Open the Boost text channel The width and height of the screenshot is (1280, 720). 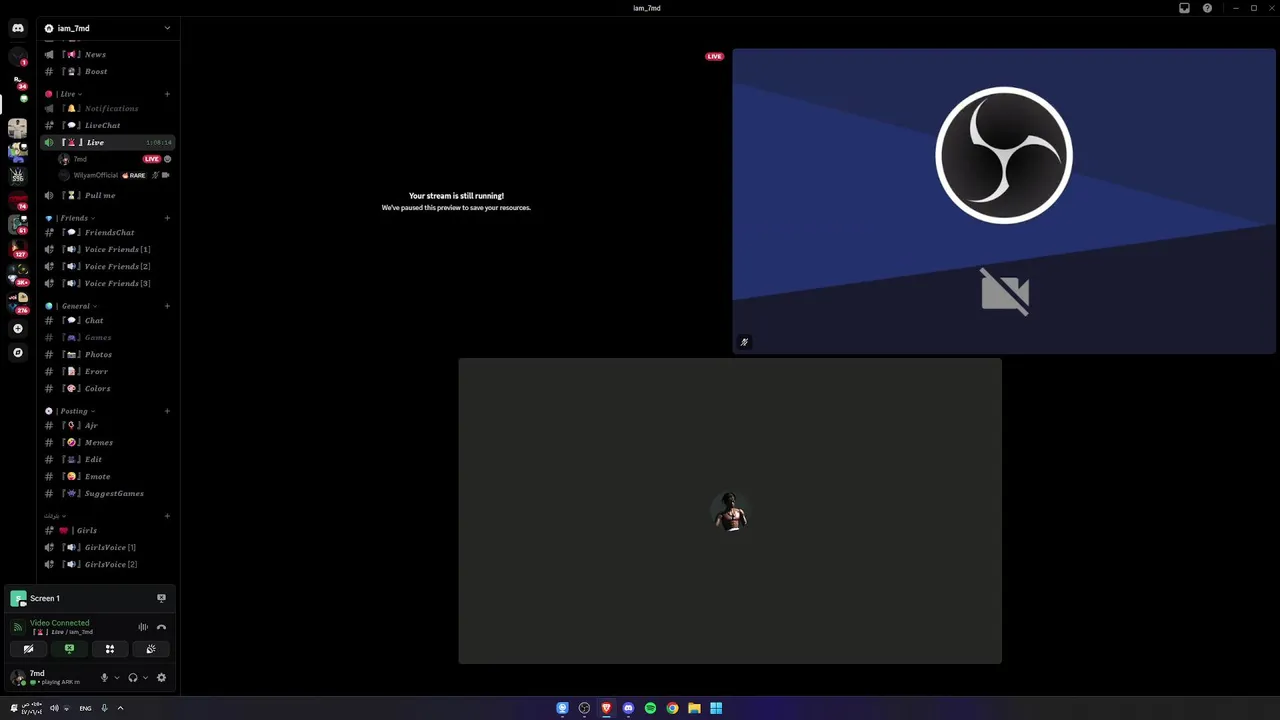(108, 72)
